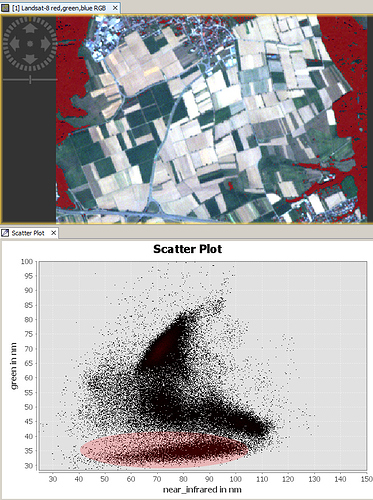Click the green in nm axis label
Image resolution: width=373 pixels, height=500 pixels.
[x=14, y=366]
